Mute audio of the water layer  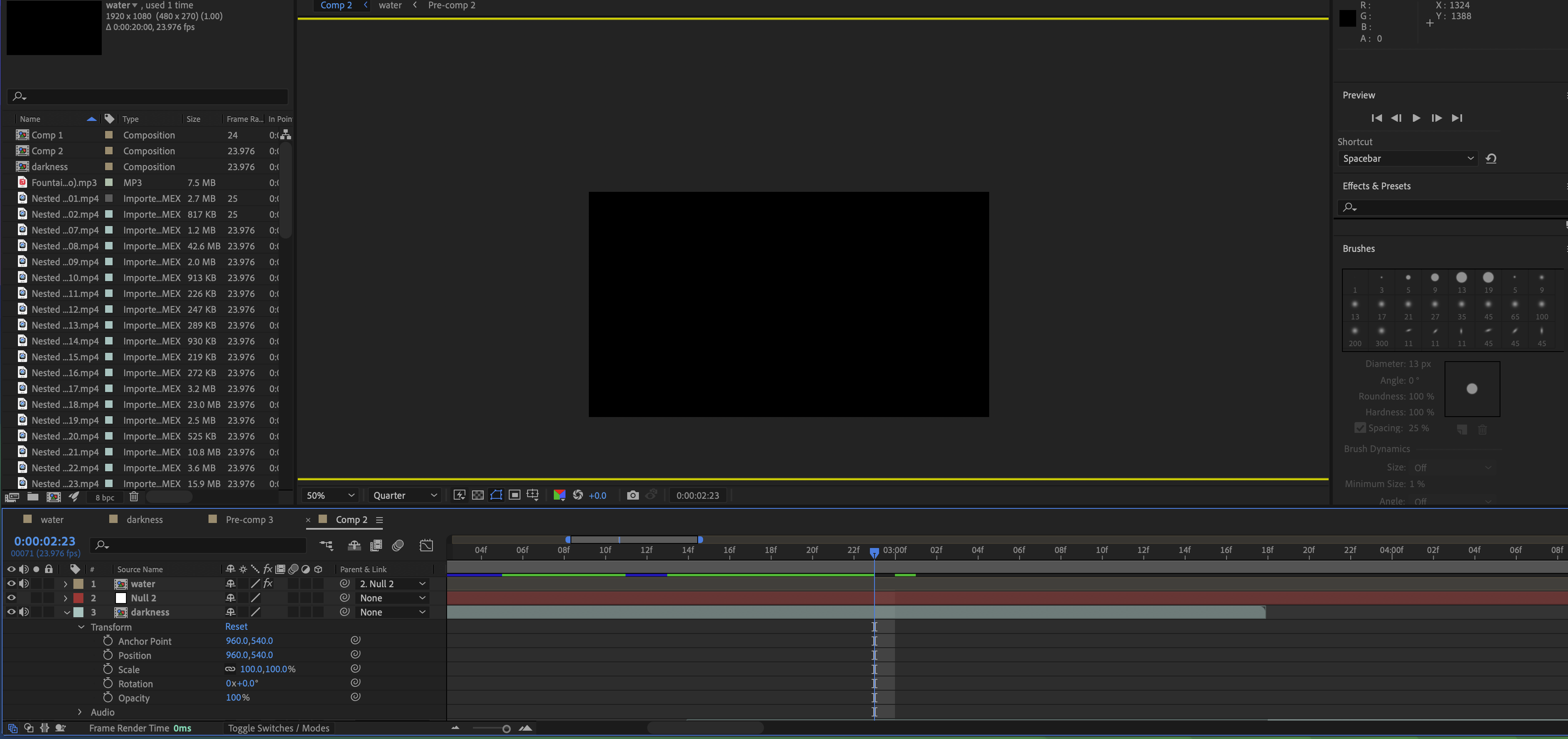point(24,584)
